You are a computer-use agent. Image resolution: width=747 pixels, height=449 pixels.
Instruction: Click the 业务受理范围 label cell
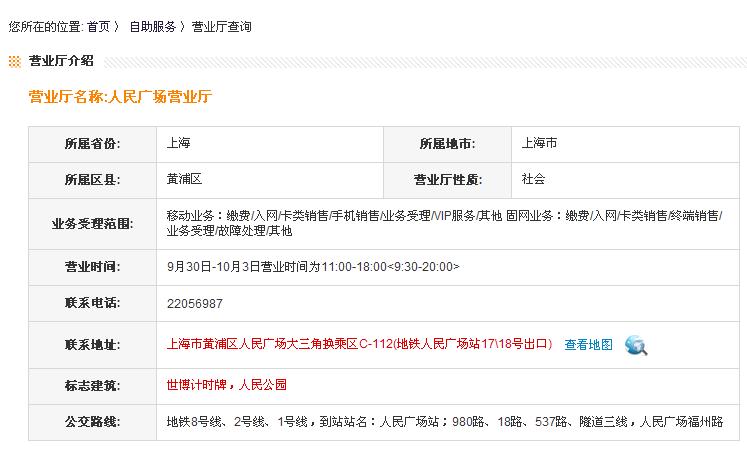tap(92, 224)
